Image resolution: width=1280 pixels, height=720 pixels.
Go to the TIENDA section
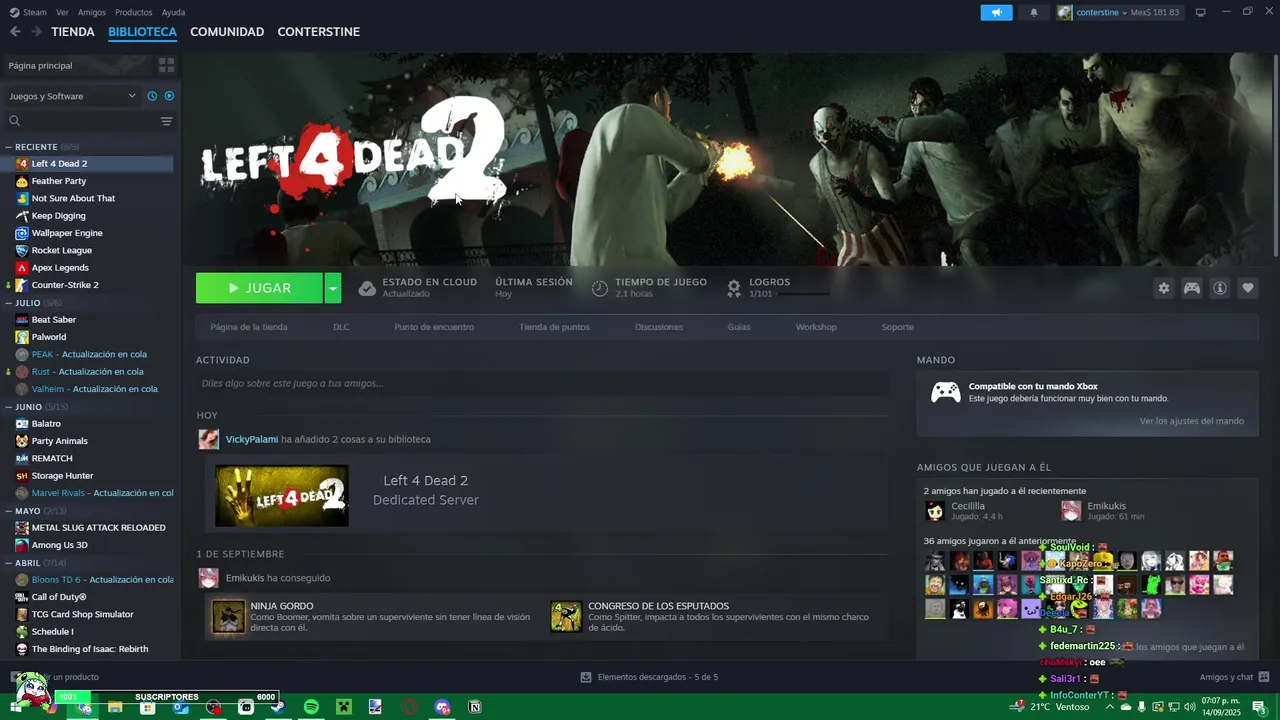pos(73,32)
